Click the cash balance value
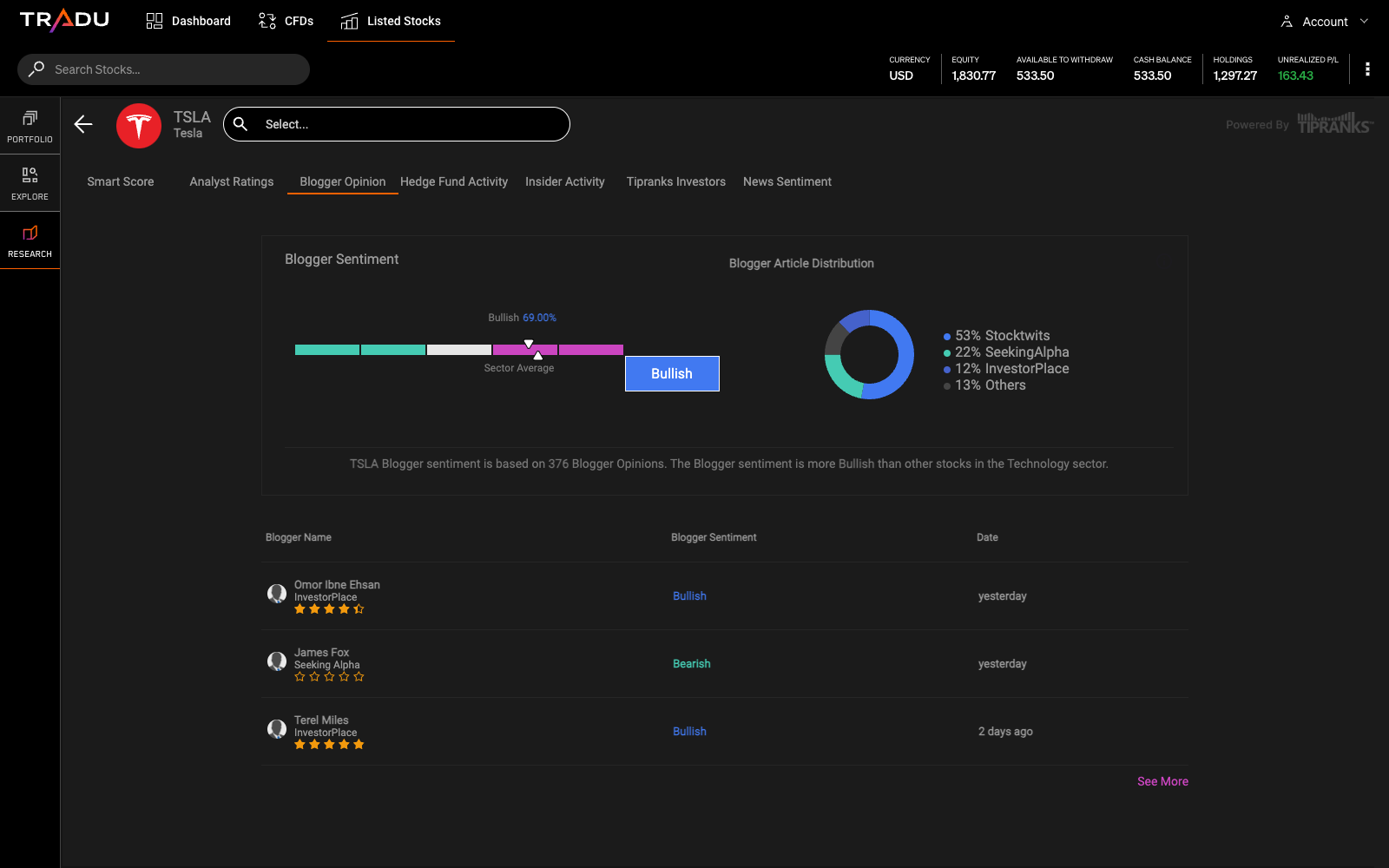Screen dimensions: 1389x868 [1152, 76]
